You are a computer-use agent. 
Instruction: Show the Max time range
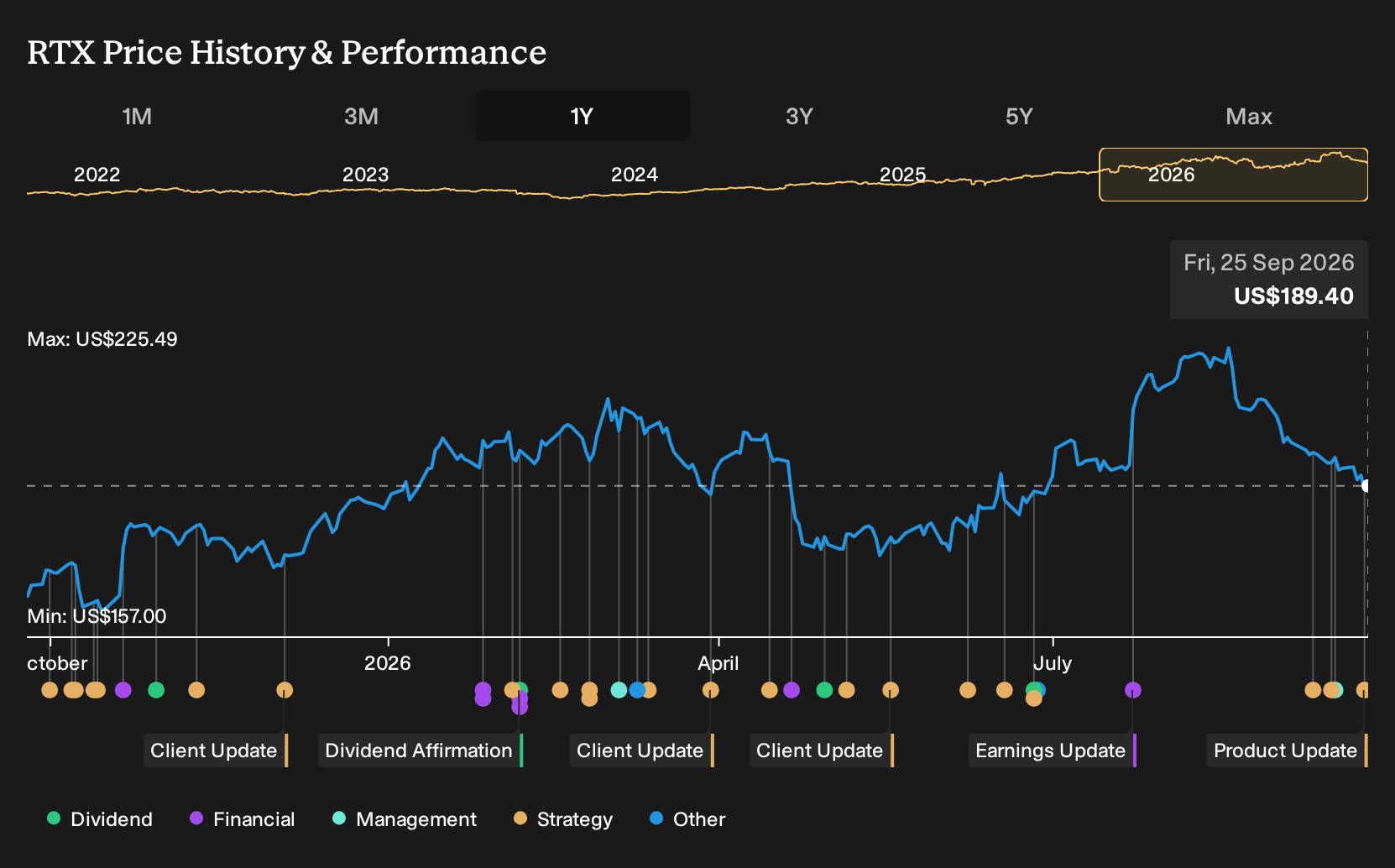(x=1249, y=116)
